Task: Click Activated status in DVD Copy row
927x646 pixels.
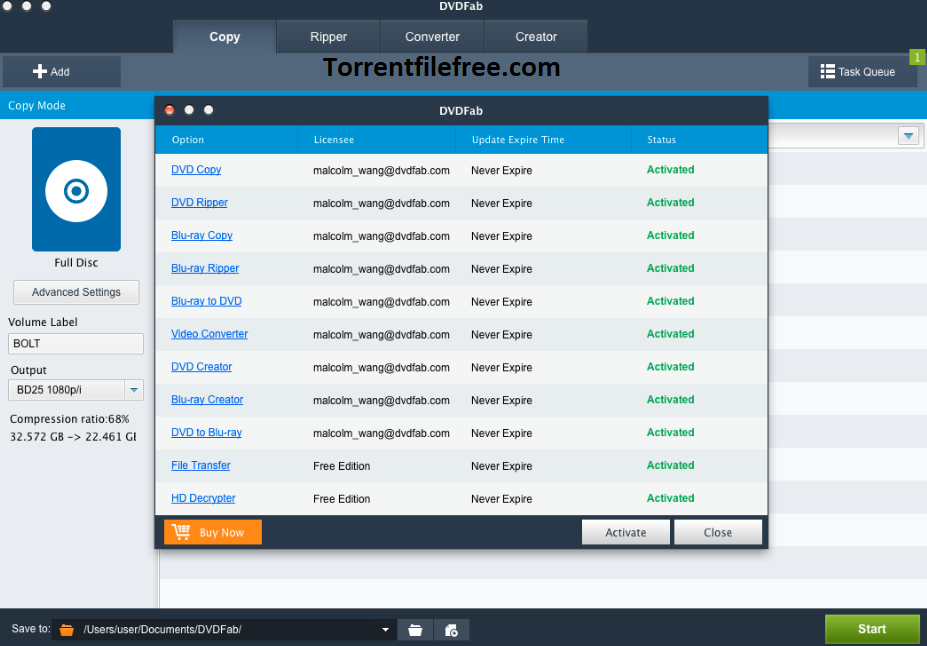Action: coord(670,170)
